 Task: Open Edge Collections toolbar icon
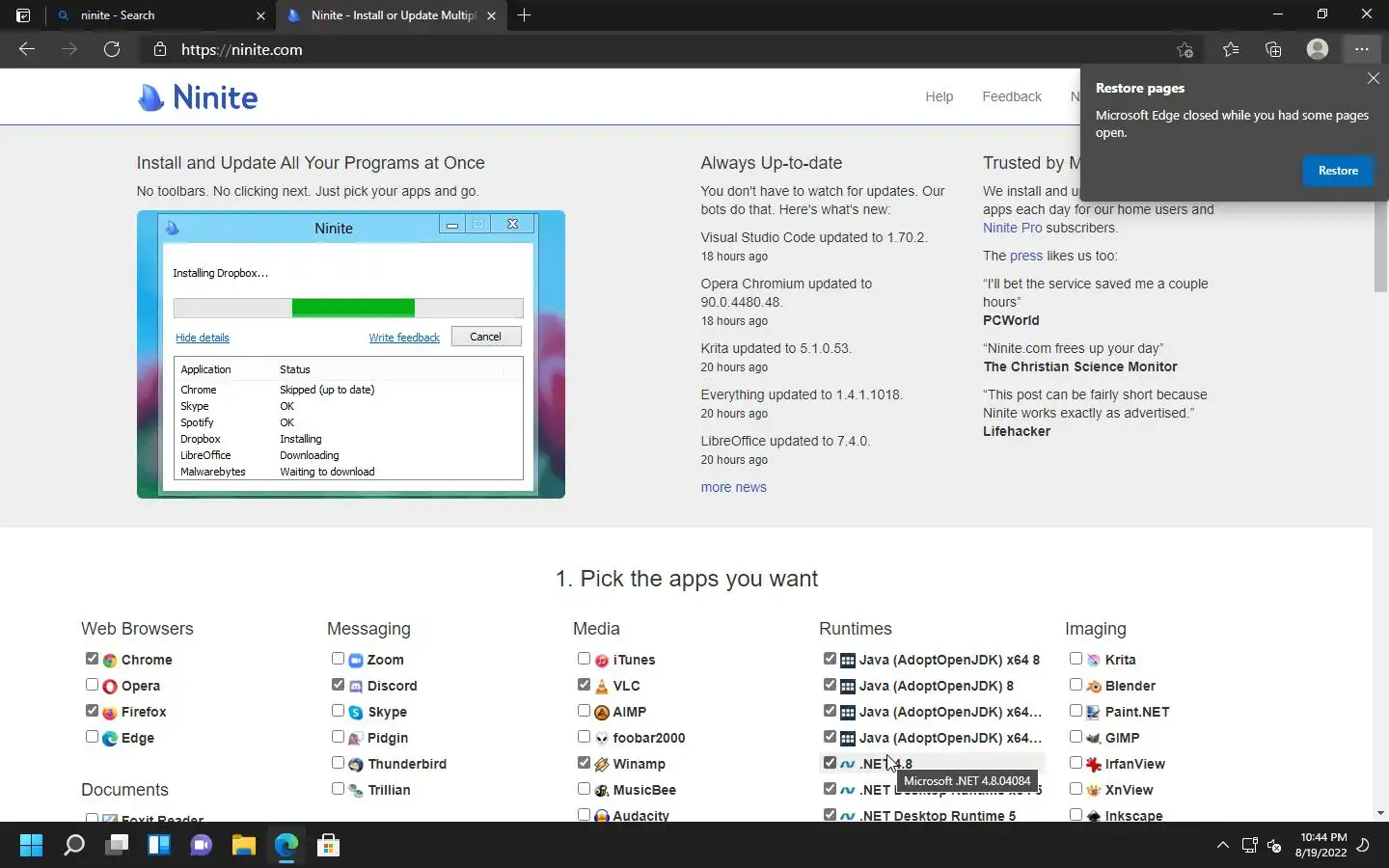[x=1273, y=49]
